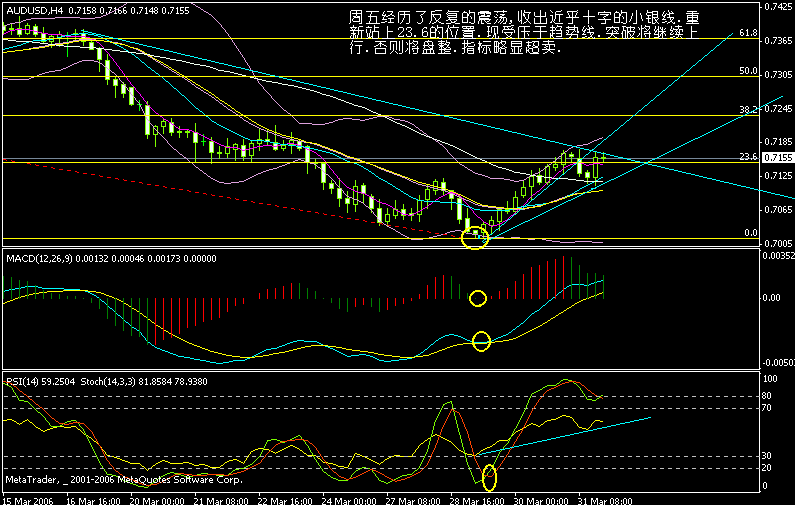Viewport: 795px width, 505px height.
Task: Select the 38.2 Fibonacci retracement label
Action: (x=745, y=109)
